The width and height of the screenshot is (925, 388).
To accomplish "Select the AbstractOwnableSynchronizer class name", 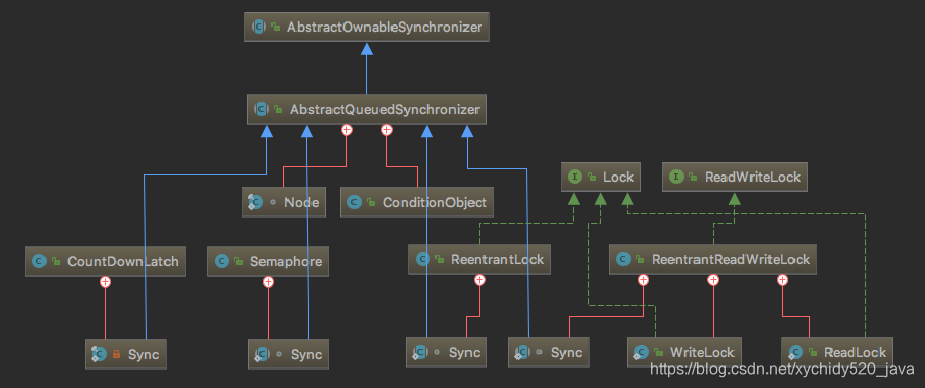I will coord(384,27).
